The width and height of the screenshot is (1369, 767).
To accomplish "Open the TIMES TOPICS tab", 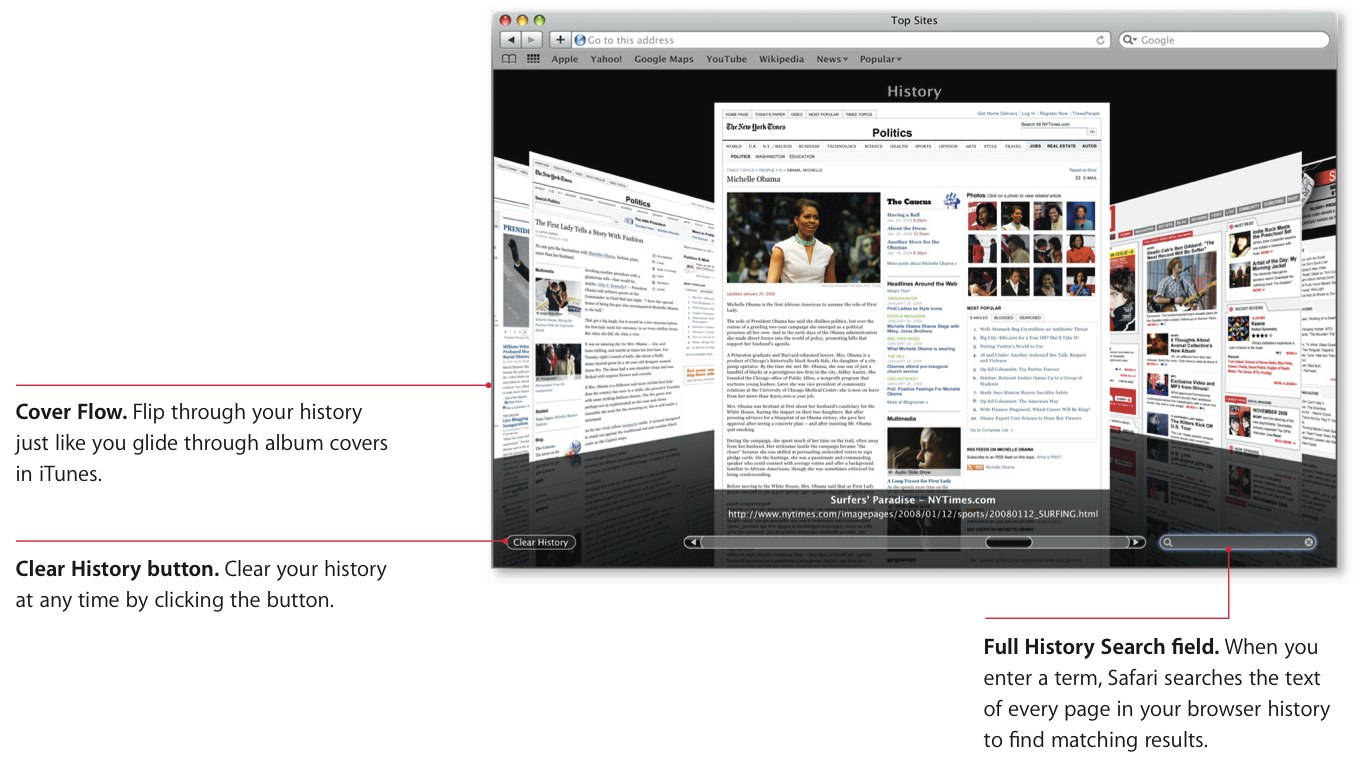I will point(859,115).
